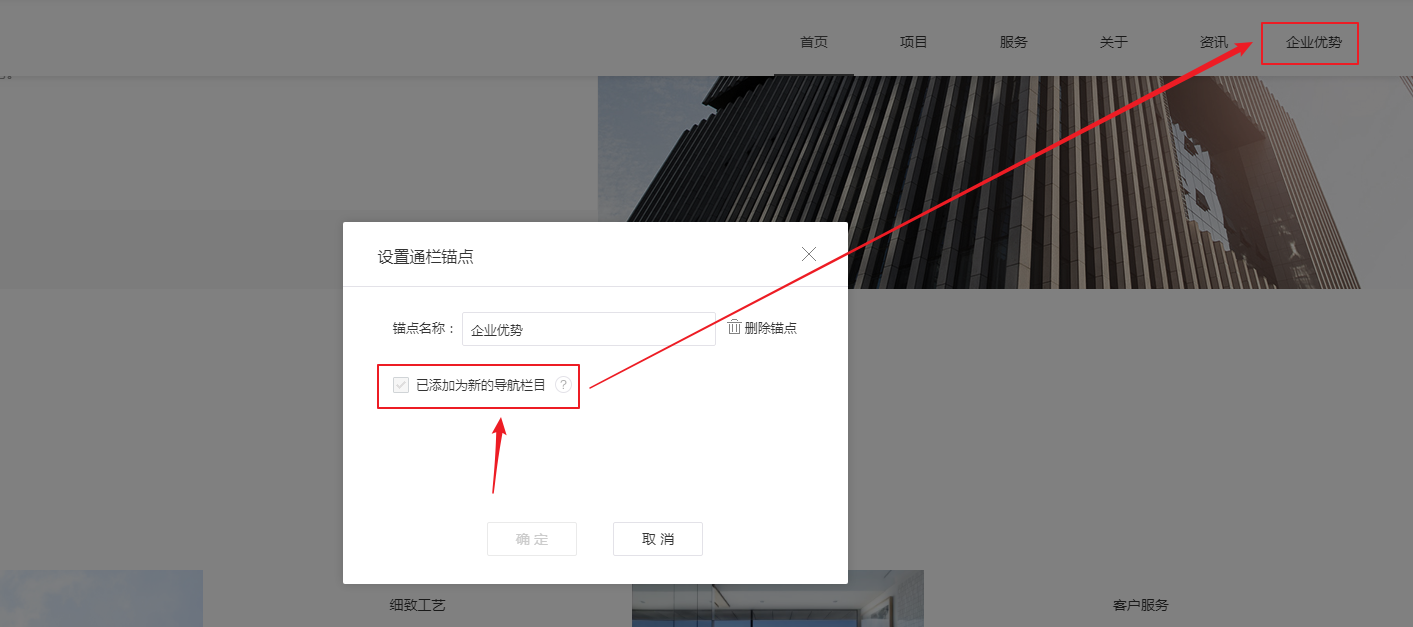
Task: Click the 删除锚点 text link
Action: coord(771,328)
